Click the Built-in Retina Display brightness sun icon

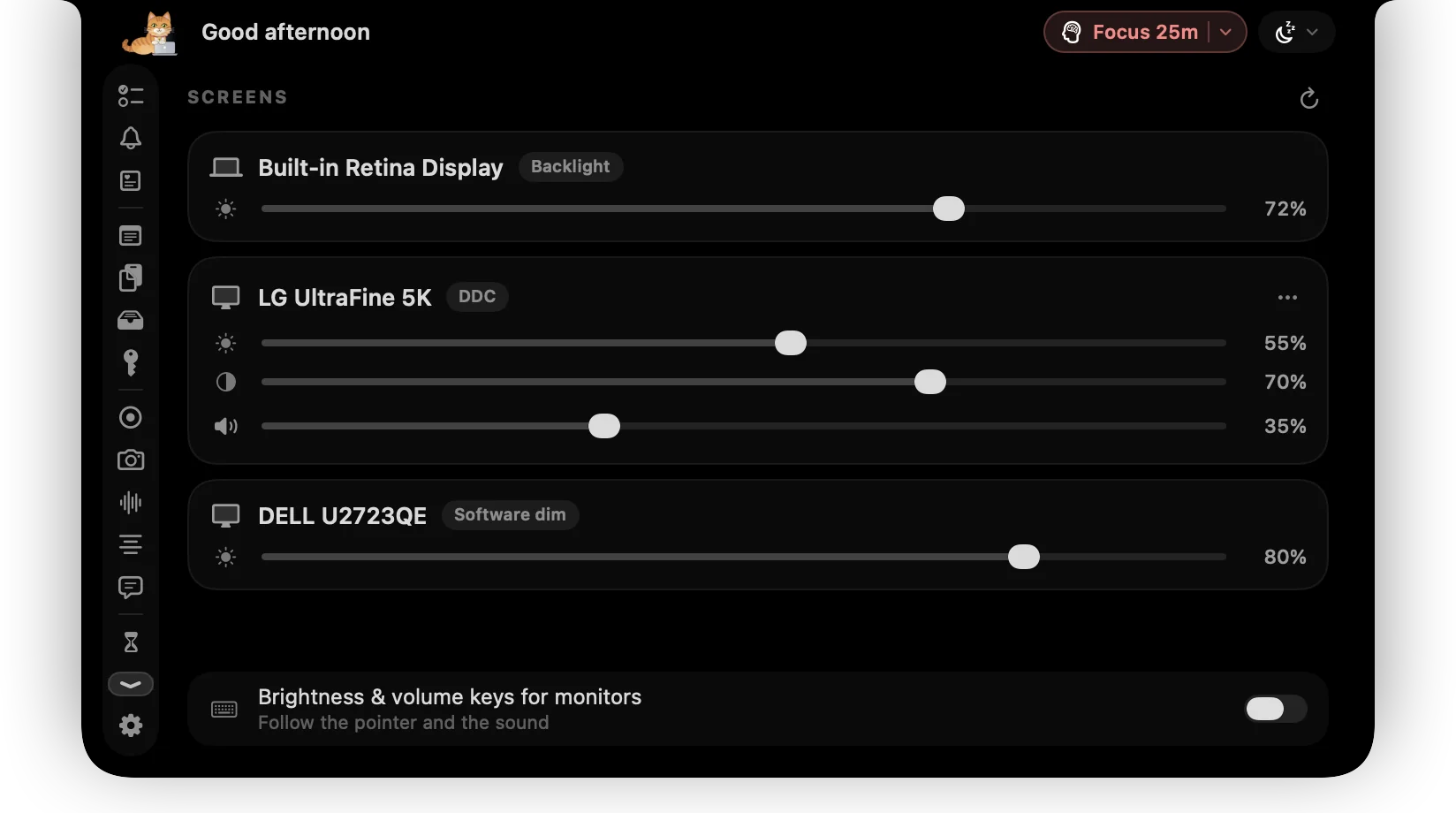tap(226, 209)
